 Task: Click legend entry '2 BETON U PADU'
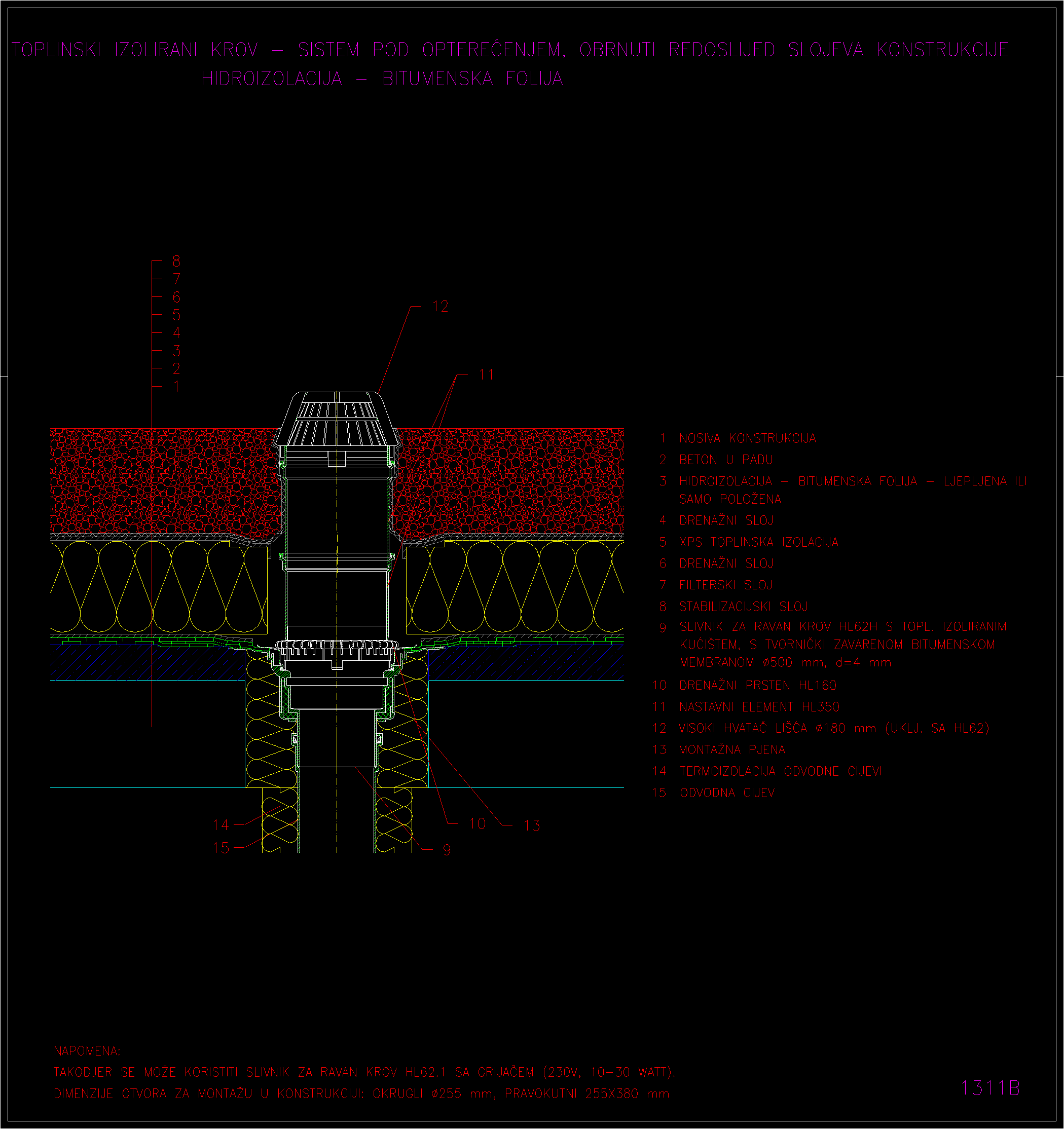tap(716, 460)
